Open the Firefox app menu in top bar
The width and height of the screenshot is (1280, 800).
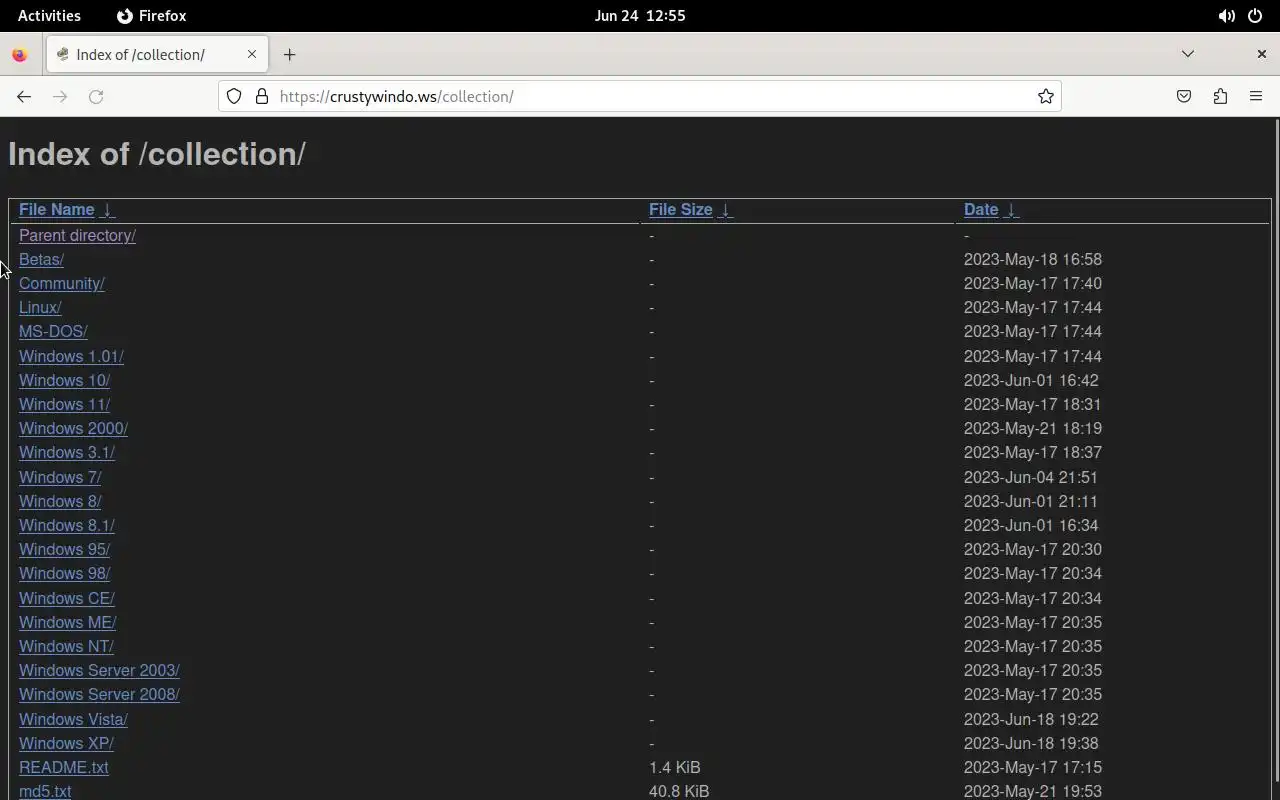[x=152, y=16]
